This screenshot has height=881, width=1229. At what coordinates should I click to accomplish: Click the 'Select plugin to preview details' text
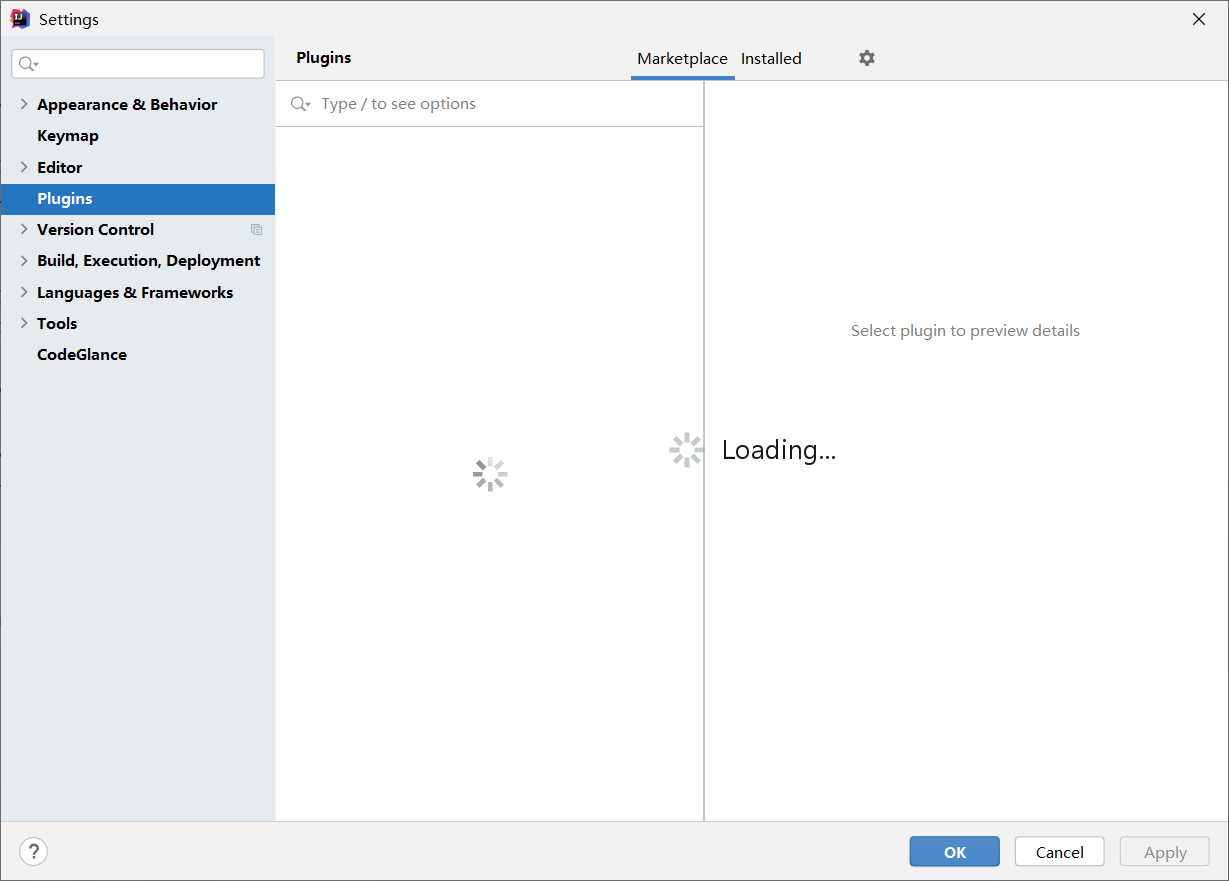965,331
